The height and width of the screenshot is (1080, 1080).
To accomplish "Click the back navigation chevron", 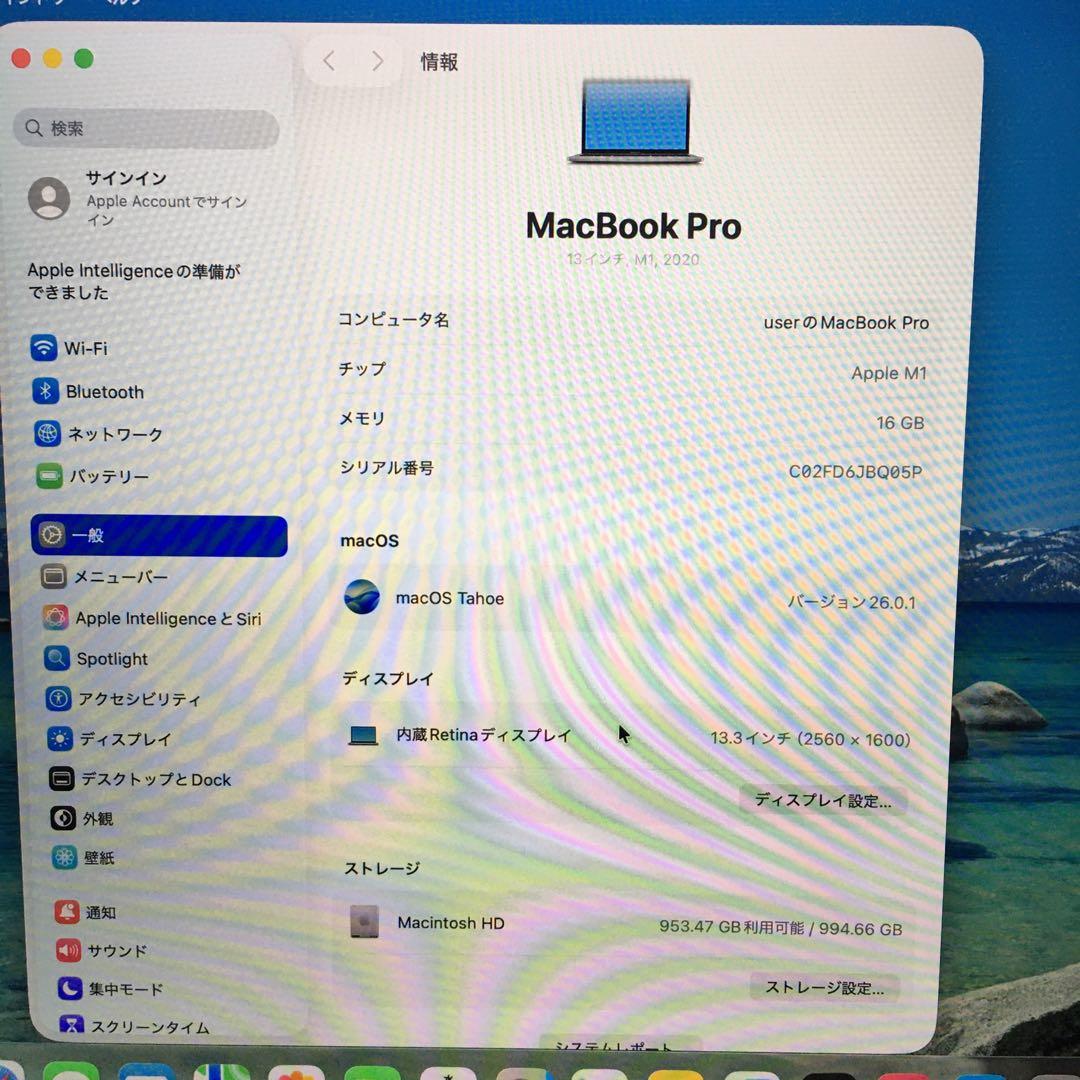I will 328,61.
